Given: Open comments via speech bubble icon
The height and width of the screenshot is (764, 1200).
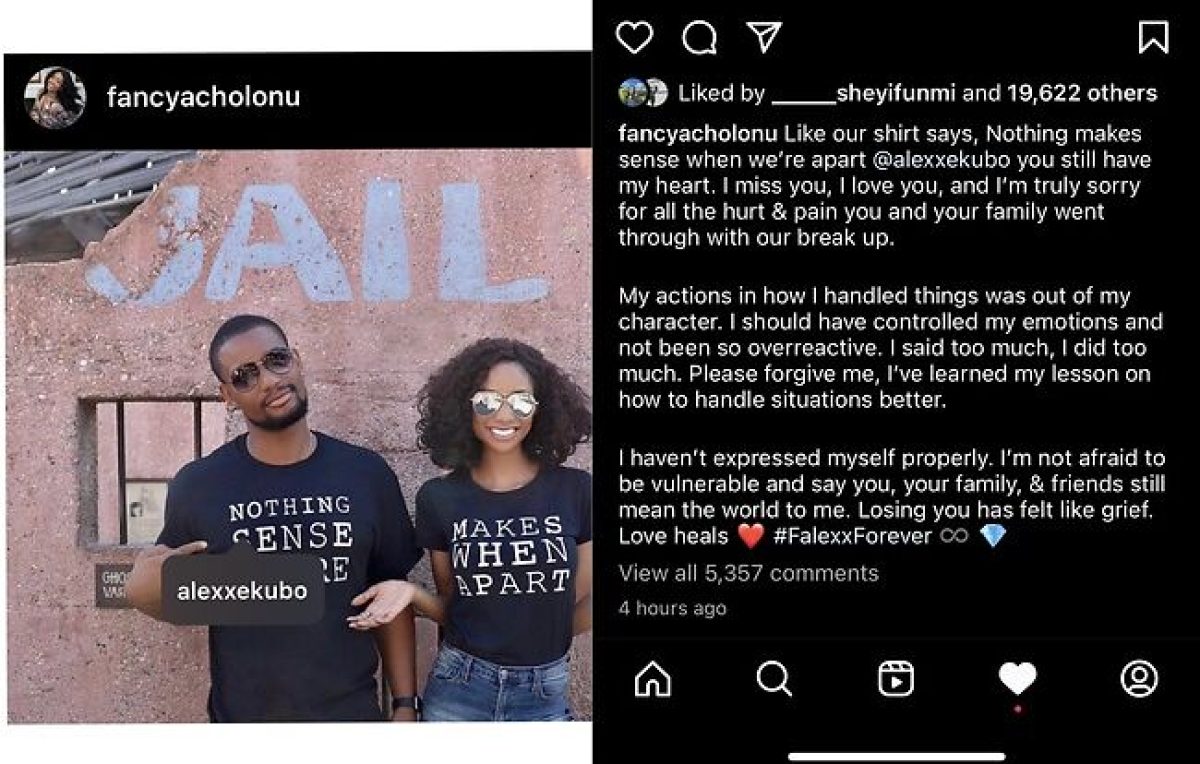Looking at the screenshot, I should 699,38.
